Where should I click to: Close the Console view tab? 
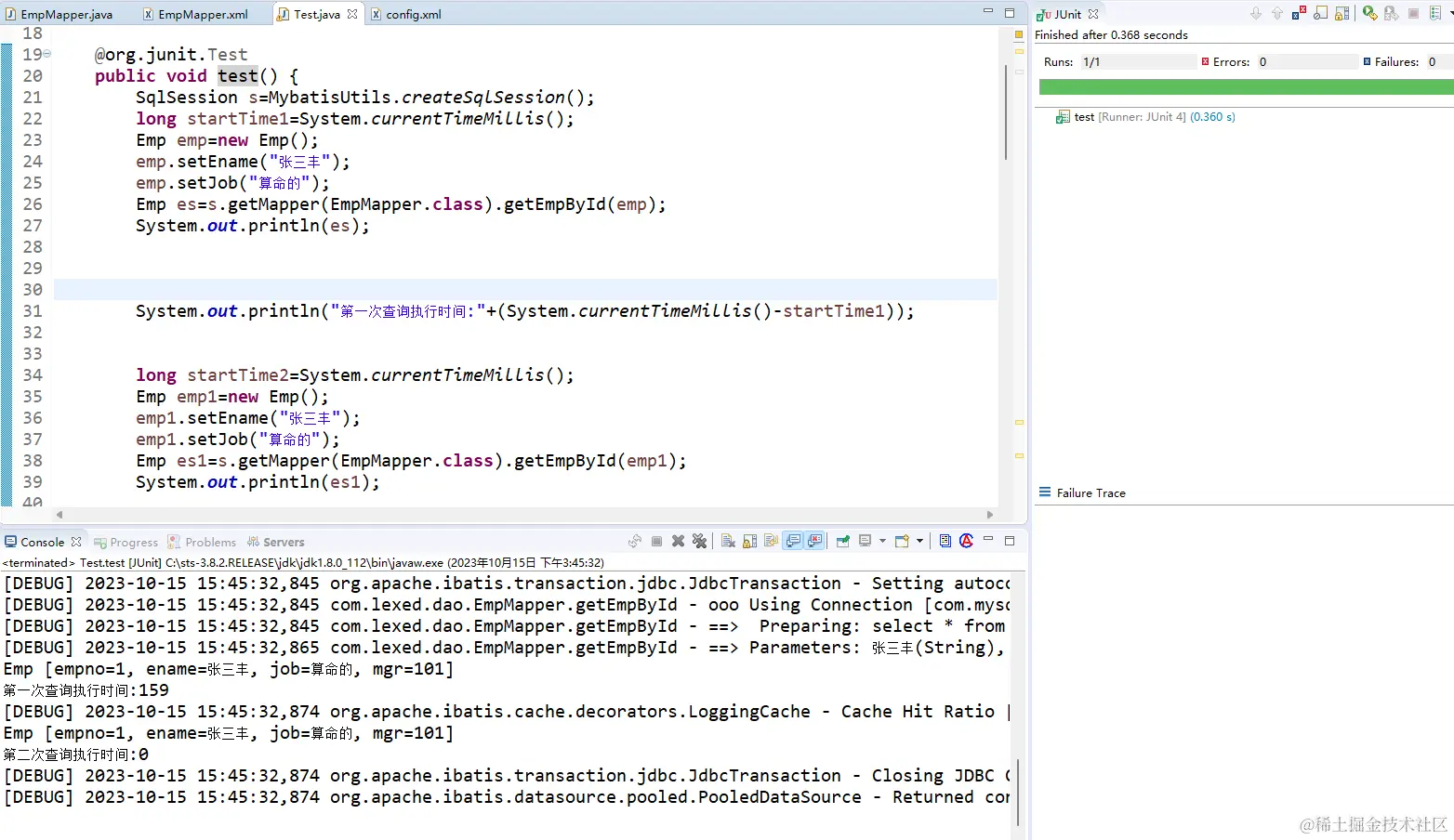76,542
